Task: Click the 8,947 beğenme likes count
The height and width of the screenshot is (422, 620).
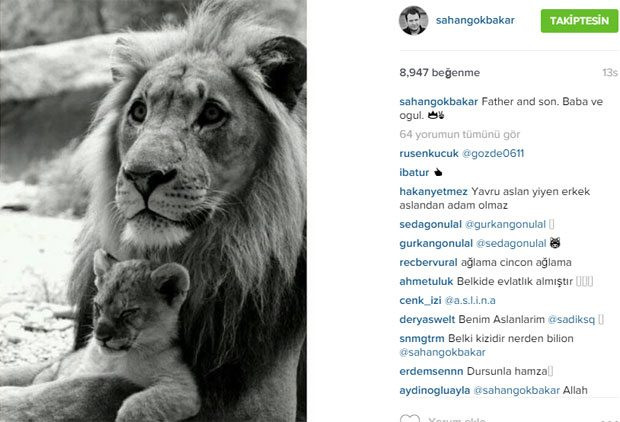Action: coord(439,73)
